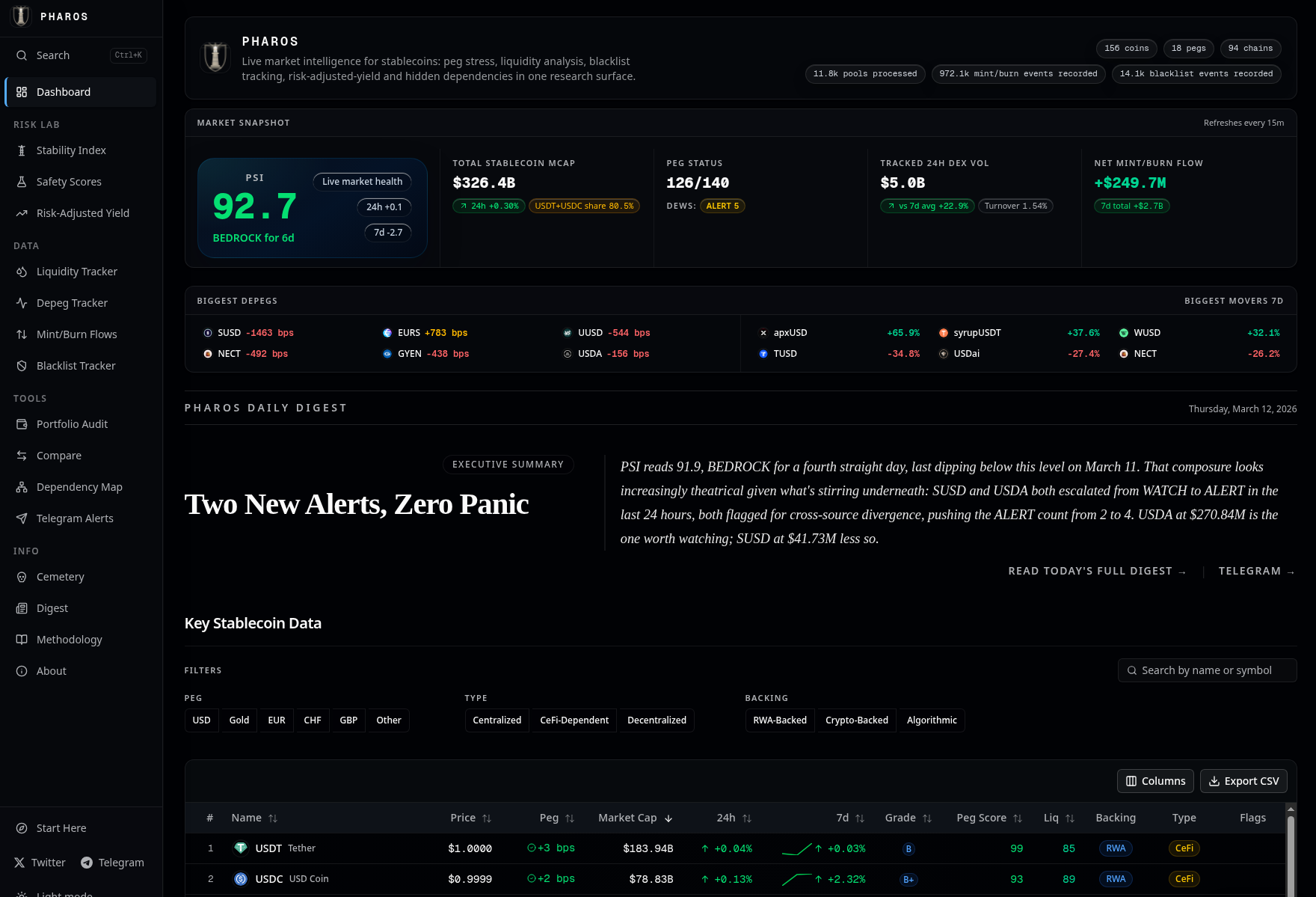Screen dimensions: 1316x897
Task: Visit the stablecoin Cemetery
Action: coord(60,576)
